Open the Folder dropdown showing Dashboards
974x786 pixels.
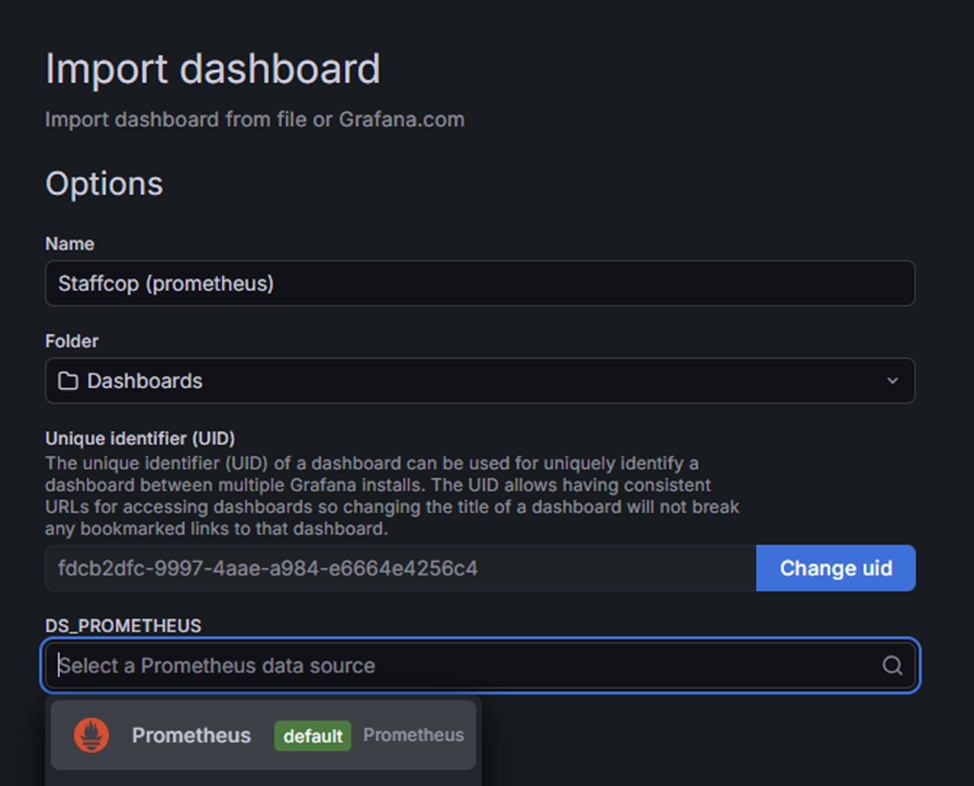click(x=480, y=380)
